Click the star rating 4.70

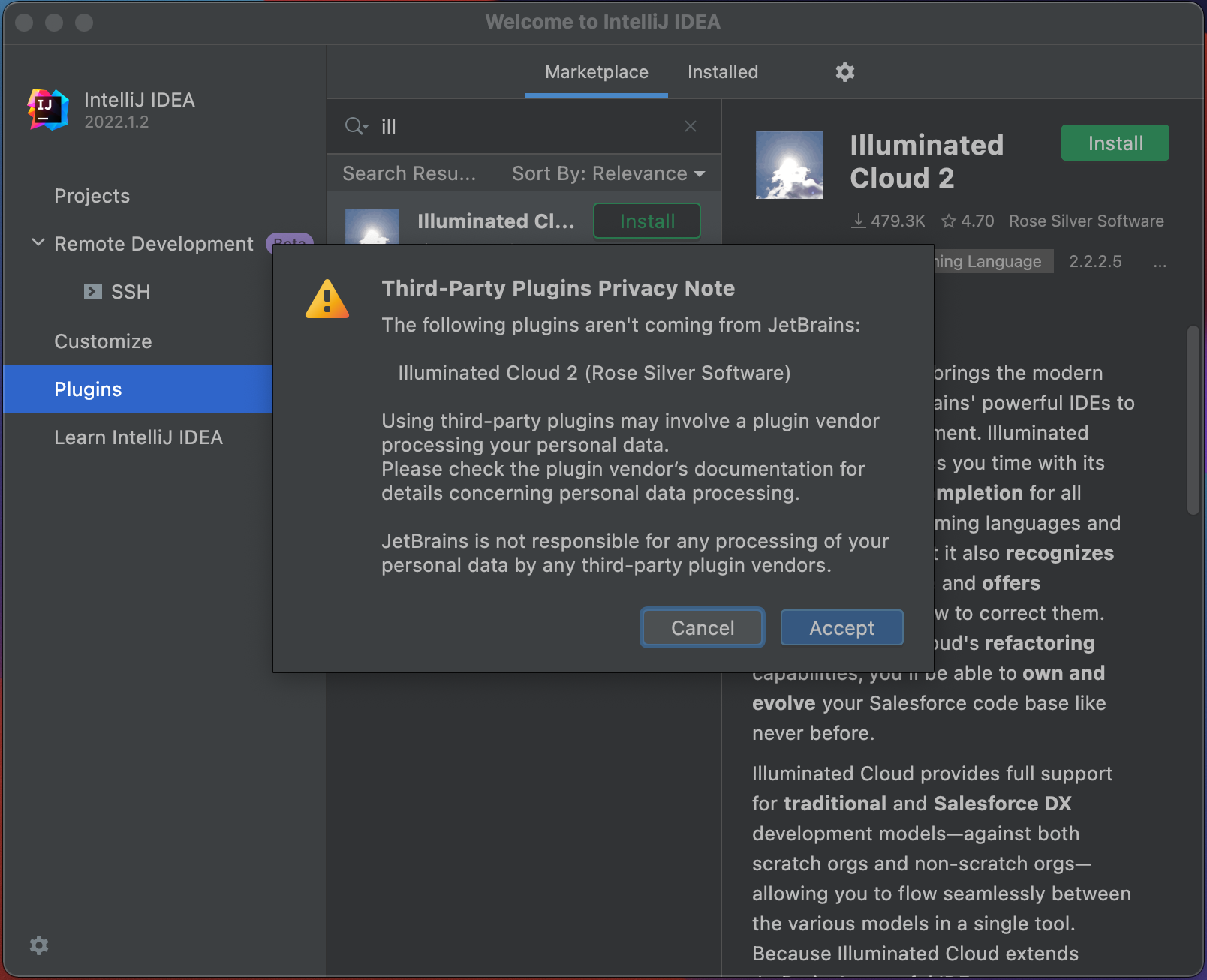968,221
